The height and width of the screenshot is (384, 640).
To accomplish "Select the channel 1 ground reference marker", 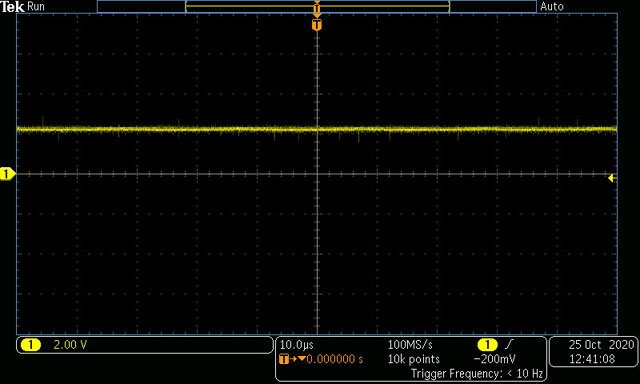I will 7,174.
